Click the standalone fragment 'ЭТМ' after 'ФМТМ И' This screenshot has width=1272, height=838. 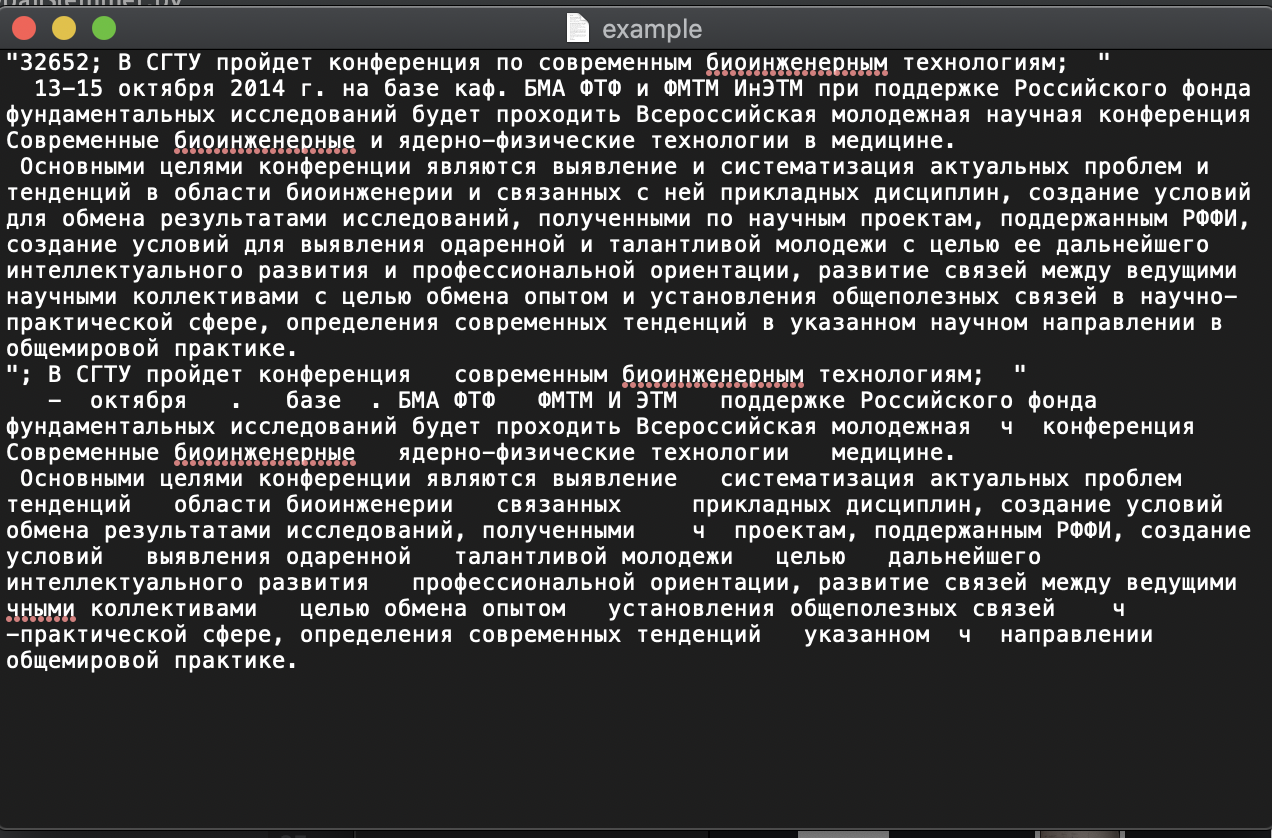pos(657,400)
